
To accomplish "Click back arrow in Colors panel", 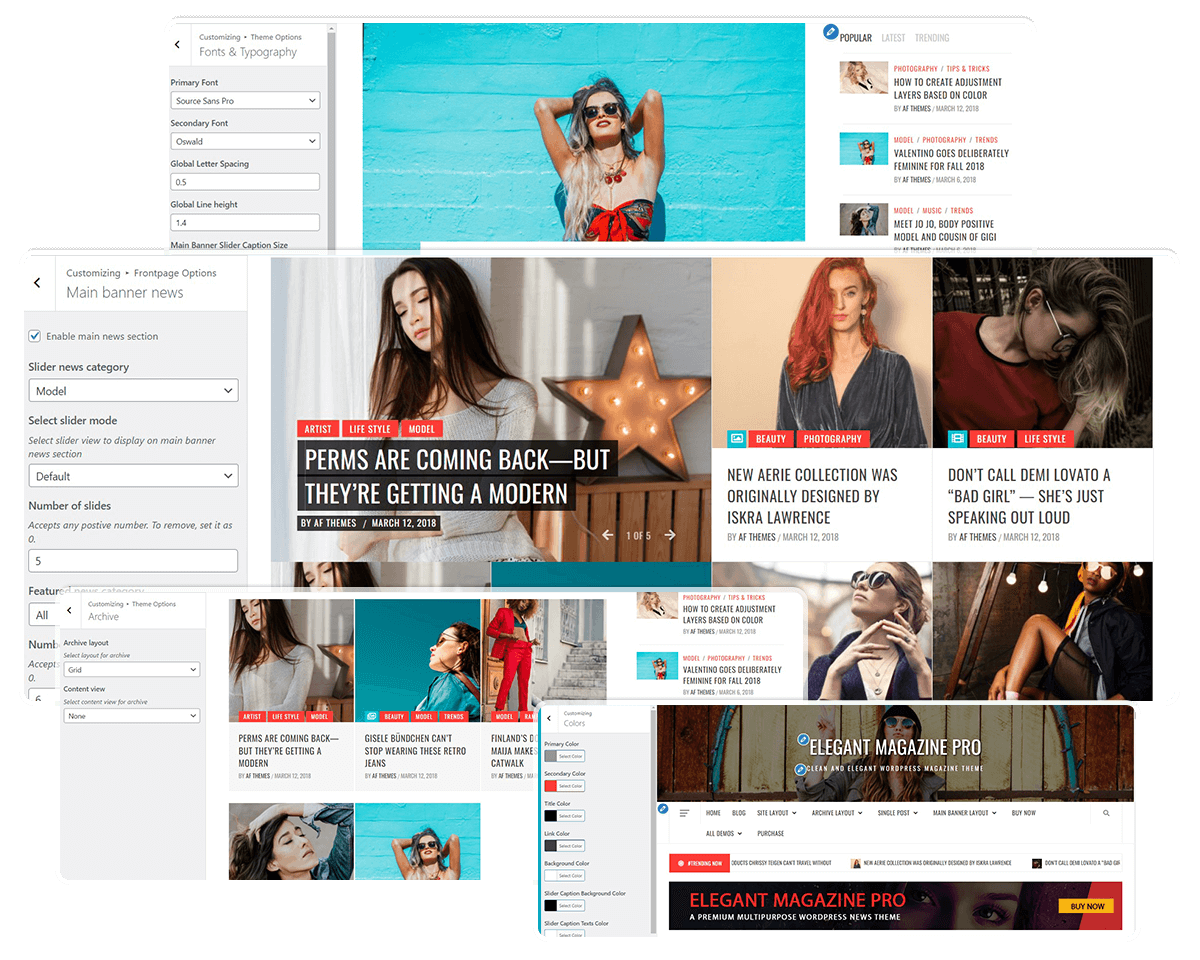I will point(549,718).
